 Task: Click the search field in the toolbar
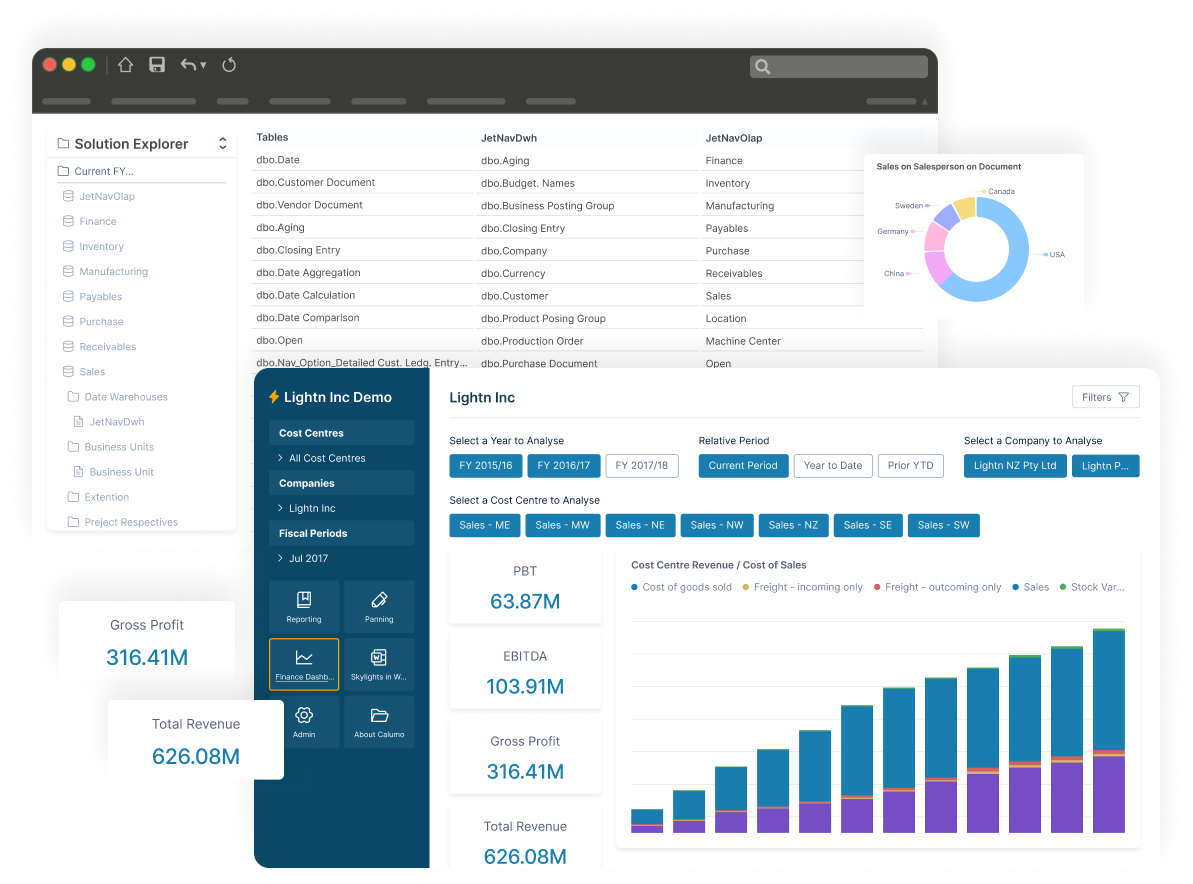point(838,67)
